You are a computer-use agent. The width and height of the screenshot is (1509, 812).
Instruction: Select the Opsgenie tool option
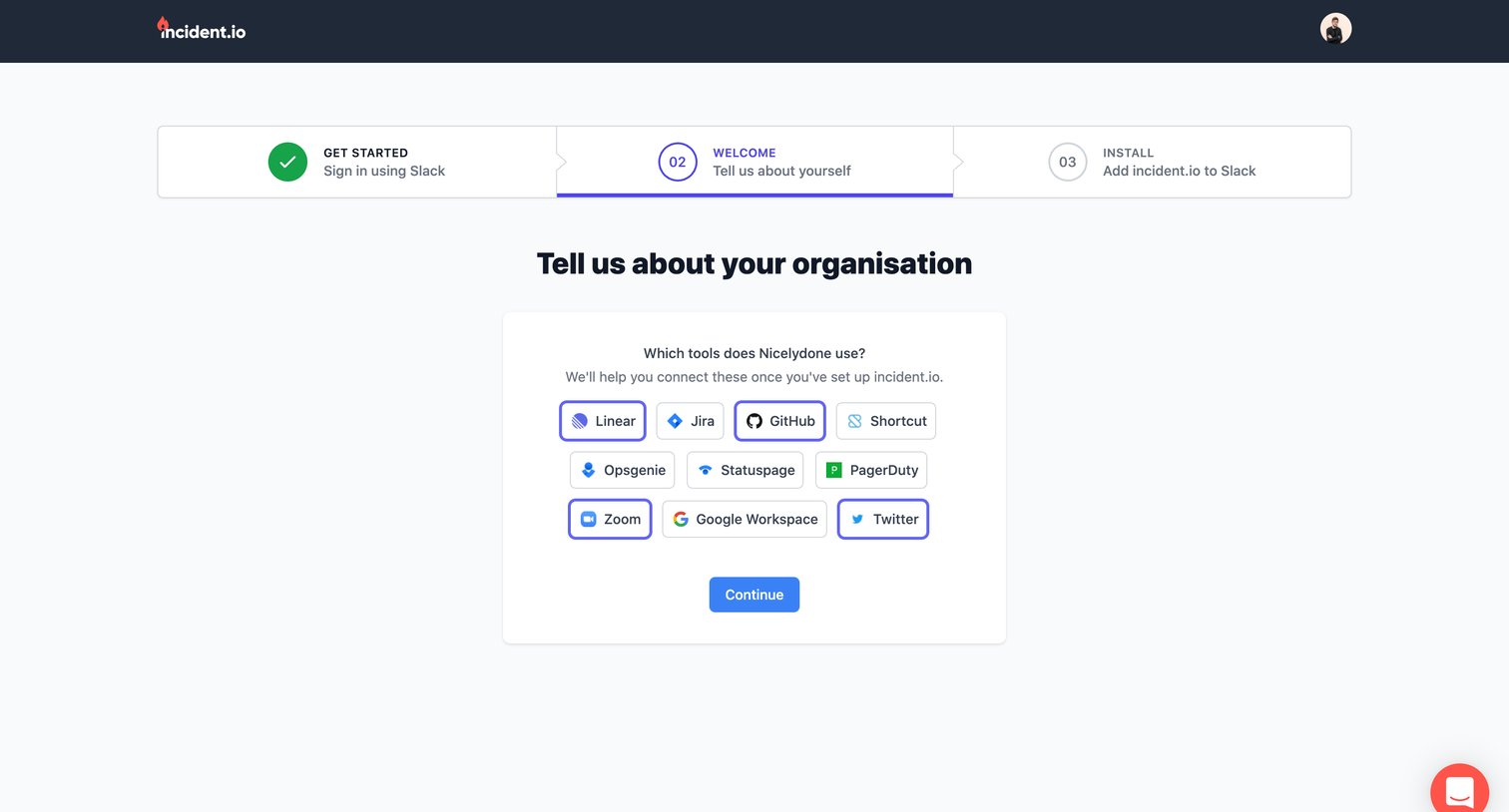pos(623,470)
